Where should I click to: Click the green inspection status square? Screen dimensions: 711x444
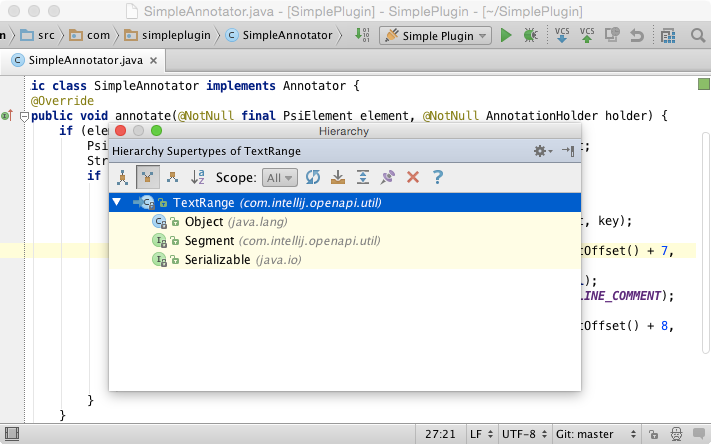click(x=703, y=84)
